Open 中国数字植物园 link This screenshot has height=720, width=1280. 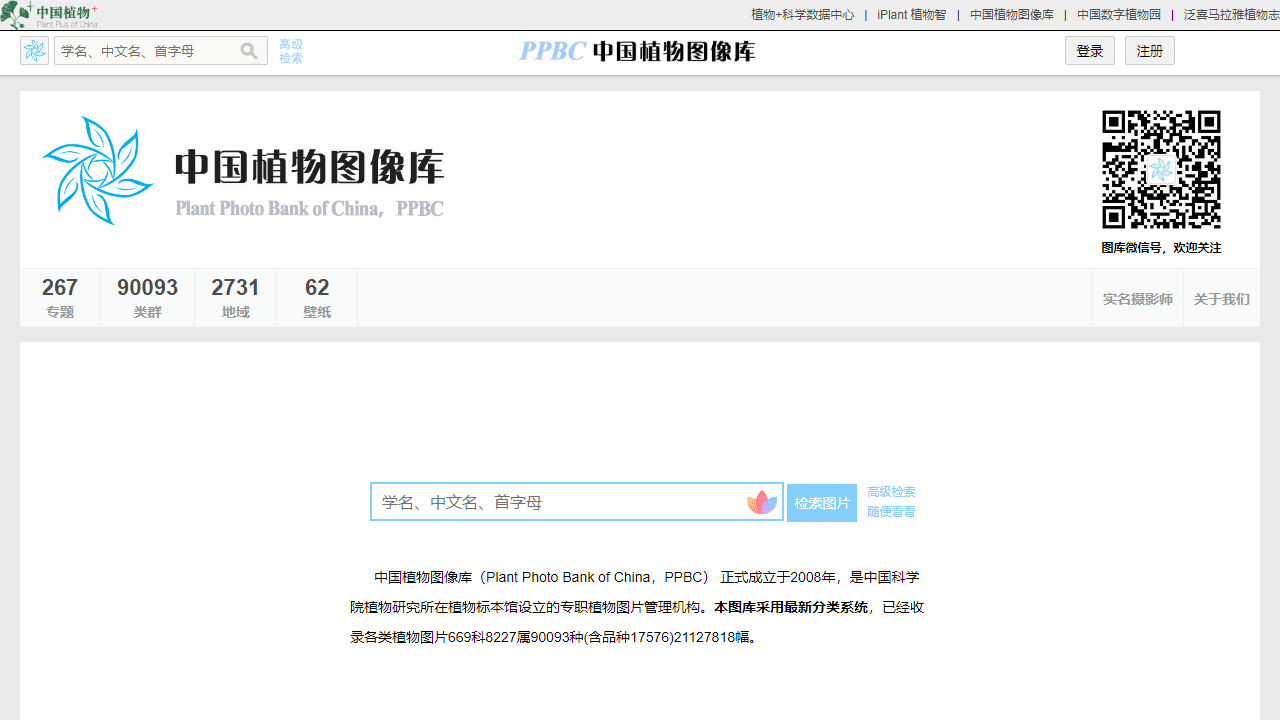[1119, 15]
